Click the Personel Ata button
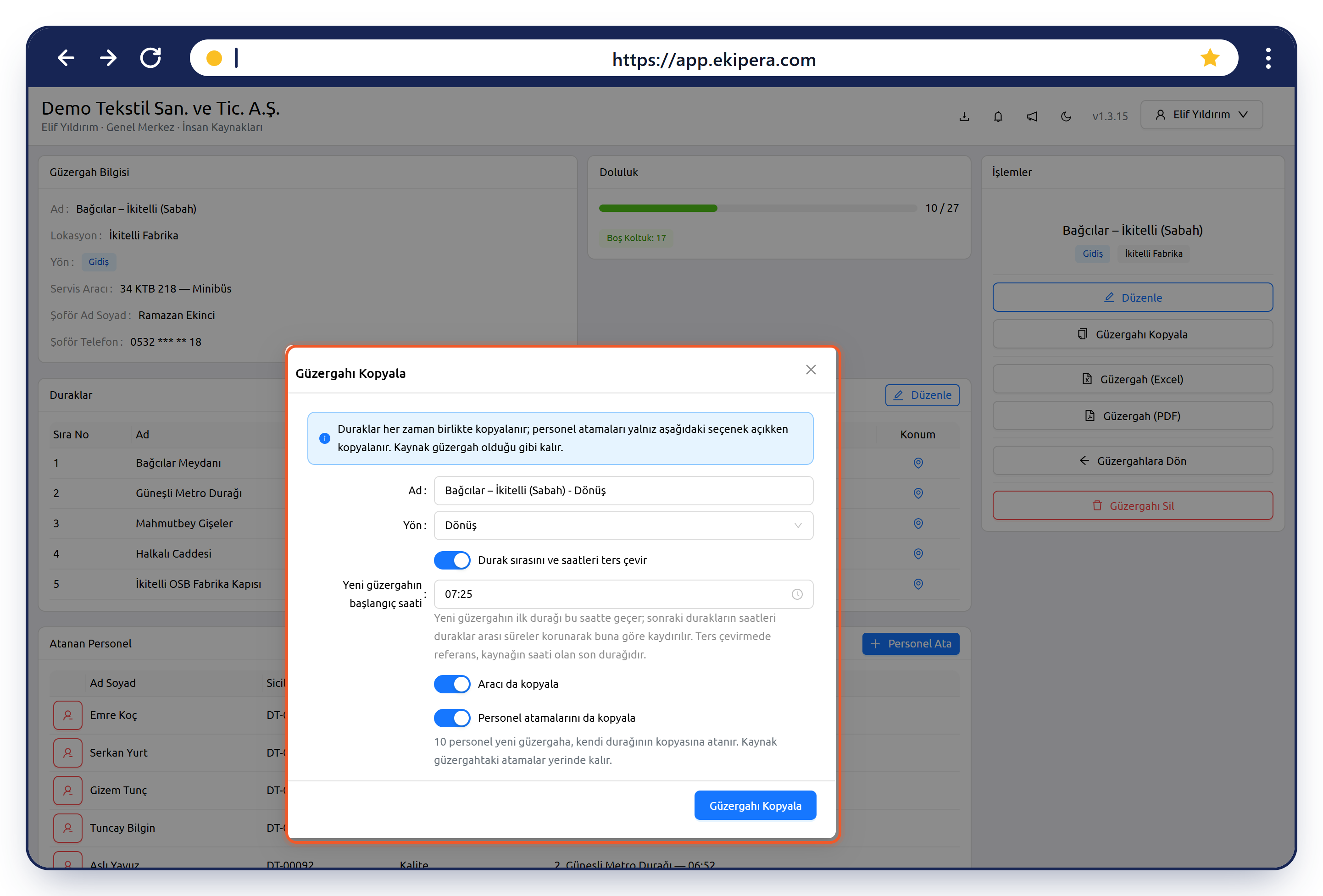The height and width of the screenshot is (896, 1323). [911, 643]
